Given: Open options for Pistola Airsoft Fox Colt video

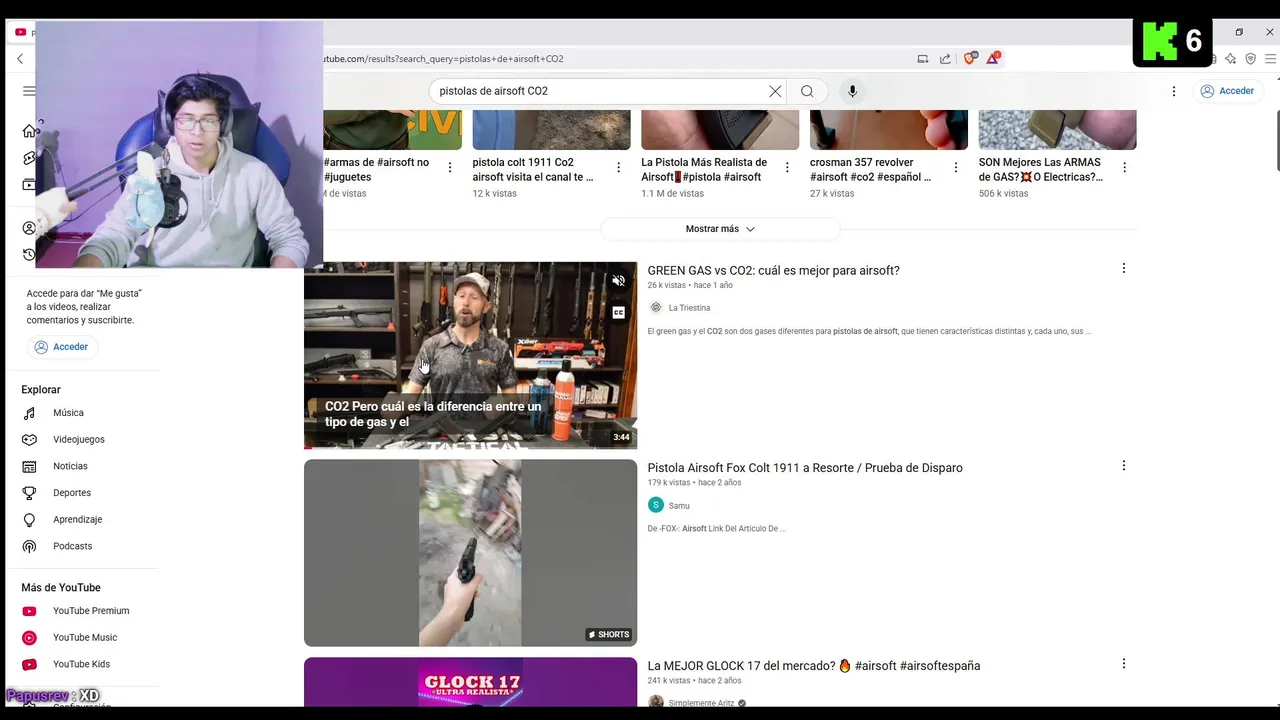Looking at the screenshot, I should coord(1124,465).
